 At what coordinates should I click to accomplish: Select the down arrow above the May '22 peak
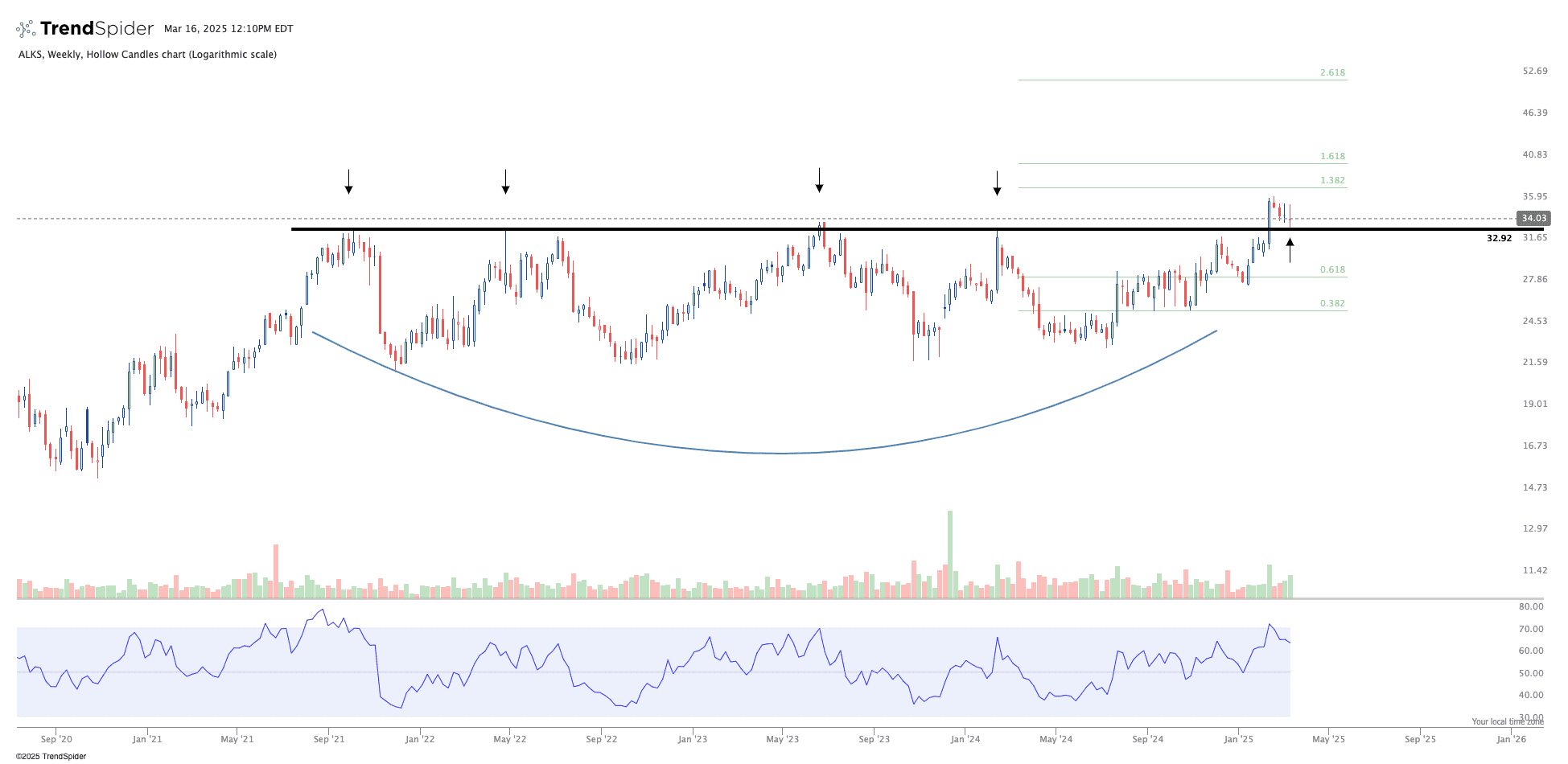click(505, 182)
